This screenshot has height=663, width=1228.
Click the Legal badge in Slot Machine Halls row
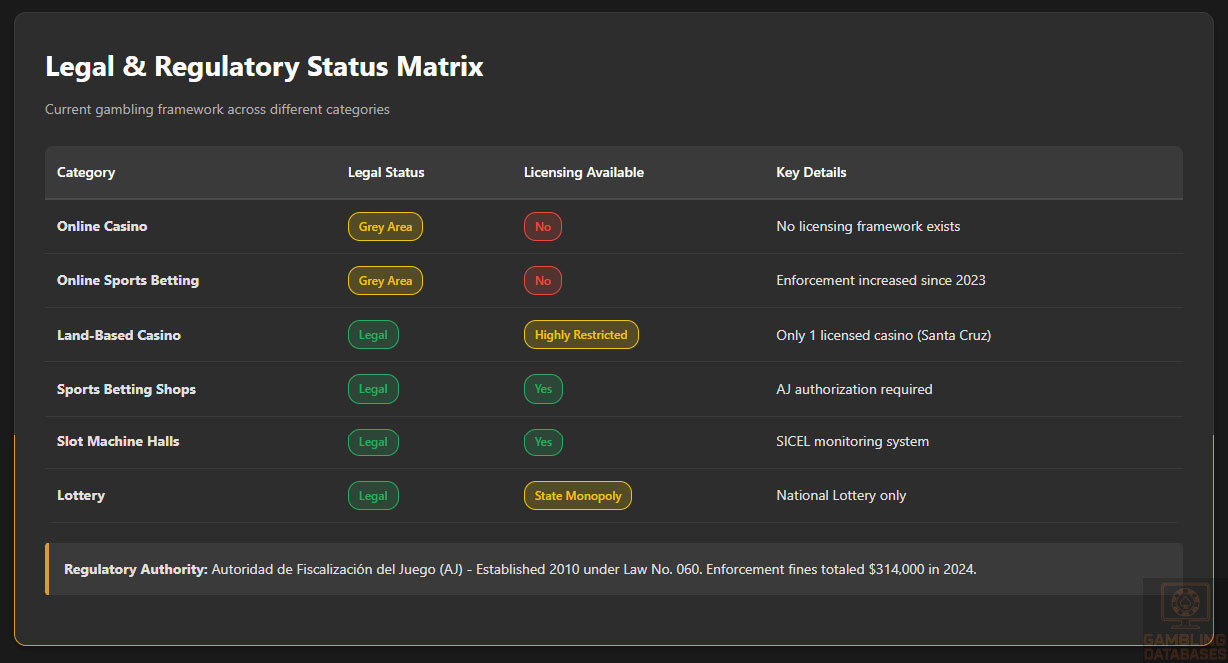(373, 442)
